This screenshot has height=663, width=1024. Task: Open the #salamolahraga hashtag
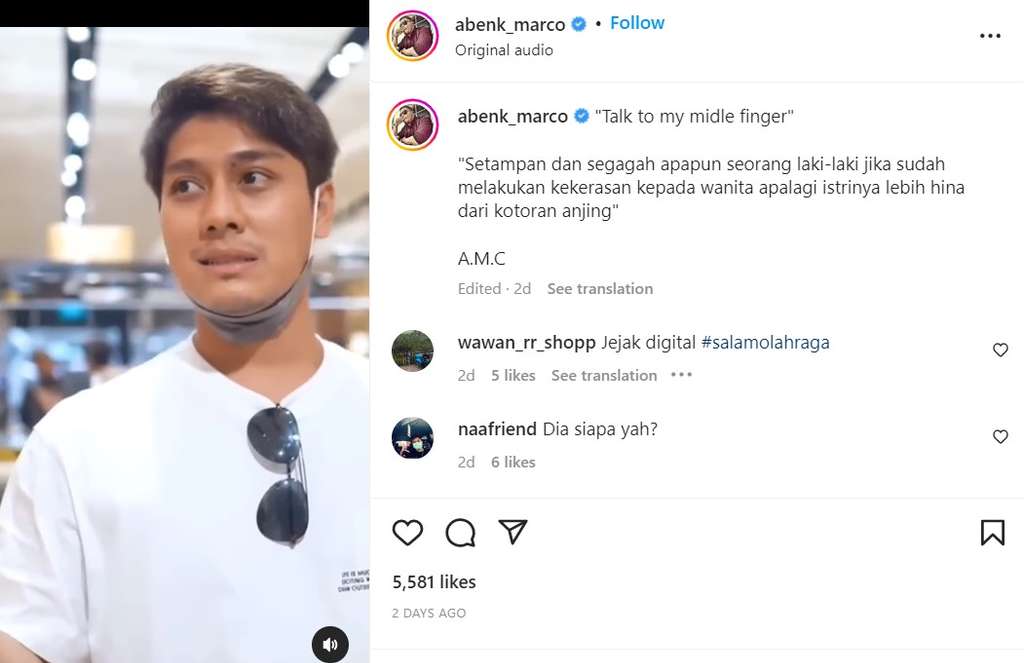click(x=765, y=342)
